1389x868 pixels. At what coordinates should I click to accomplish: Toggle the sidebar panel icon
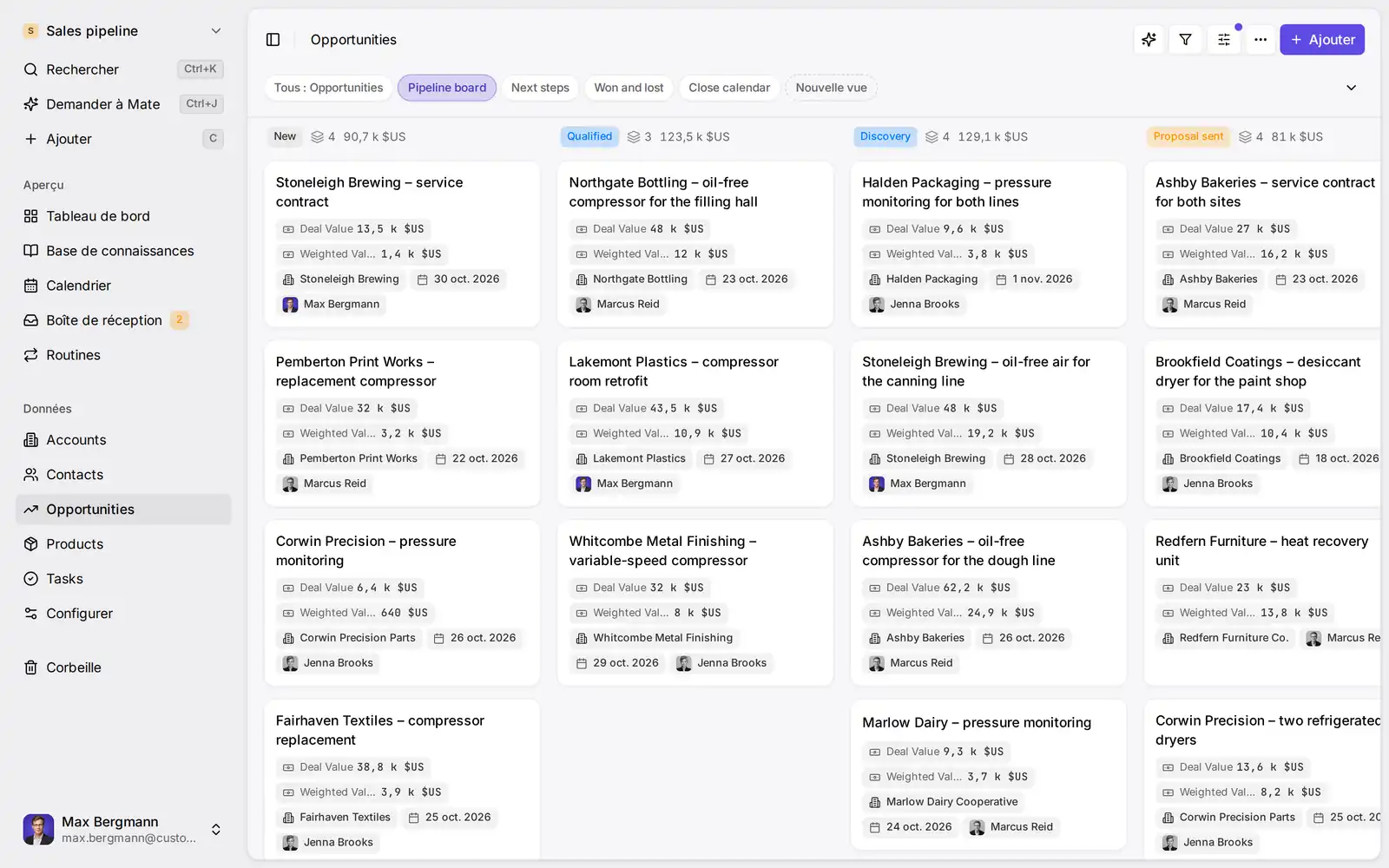pos(273,40)
